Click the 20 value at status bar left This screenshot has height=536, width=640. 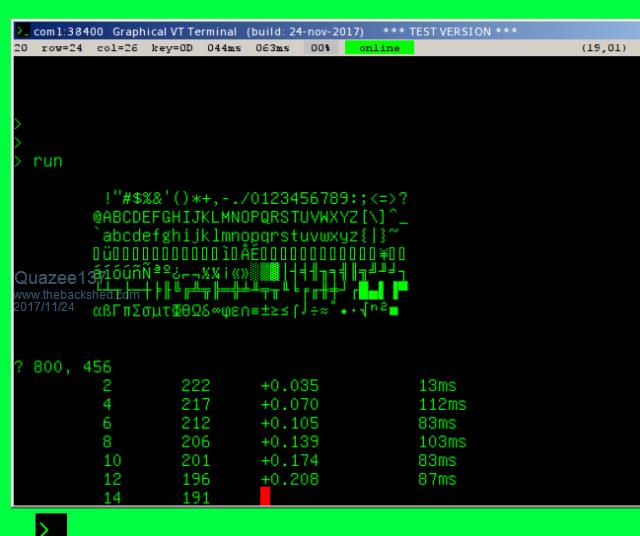[x=22, y=48]
